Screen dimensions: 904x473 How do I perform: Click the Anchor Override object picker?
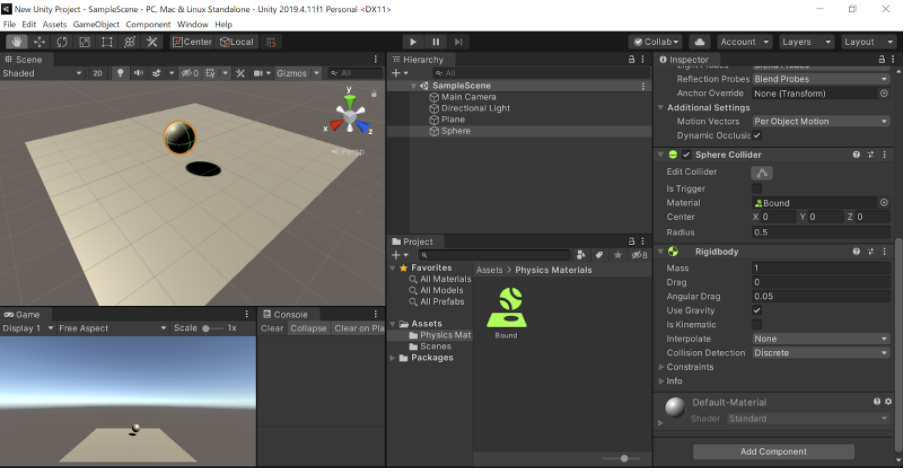(x=884, y=93)
